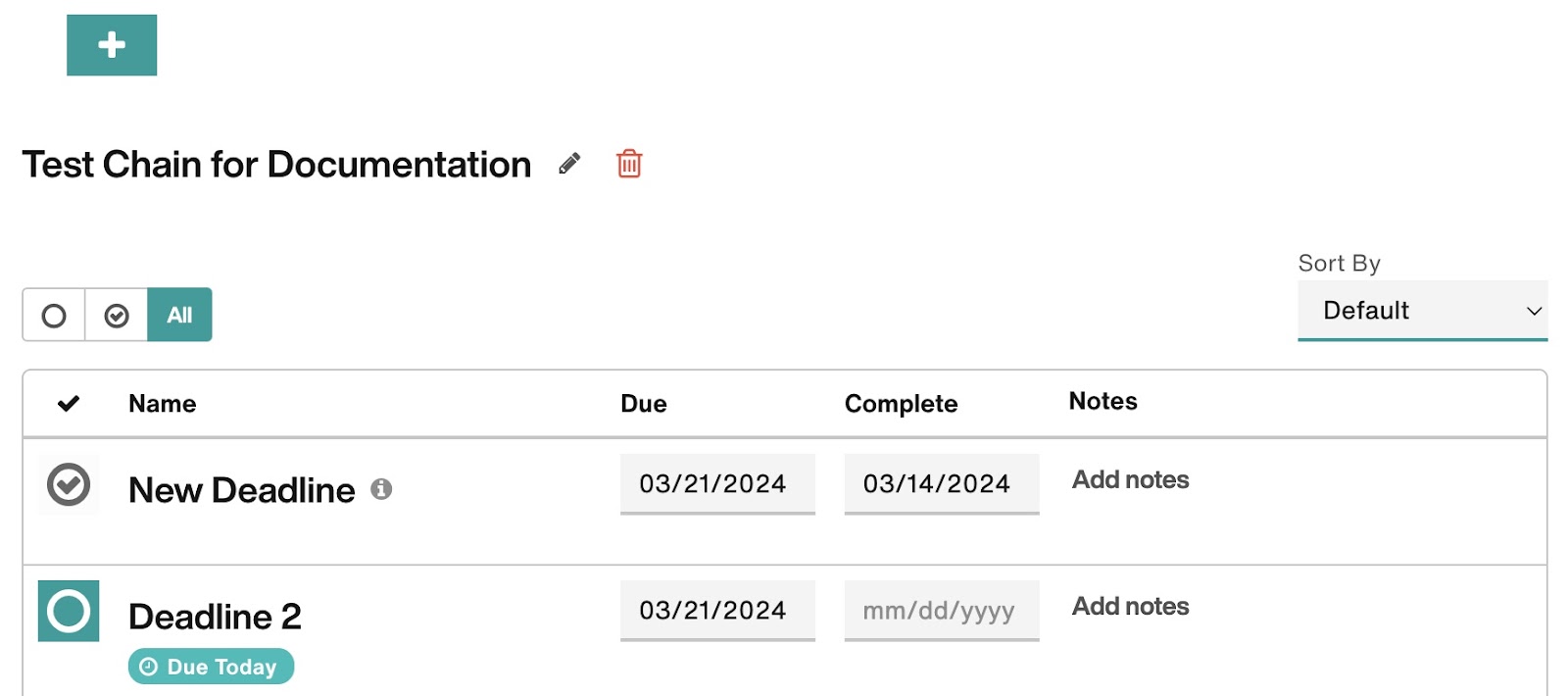Add notes to Deadline 2

pos(1130,606)
